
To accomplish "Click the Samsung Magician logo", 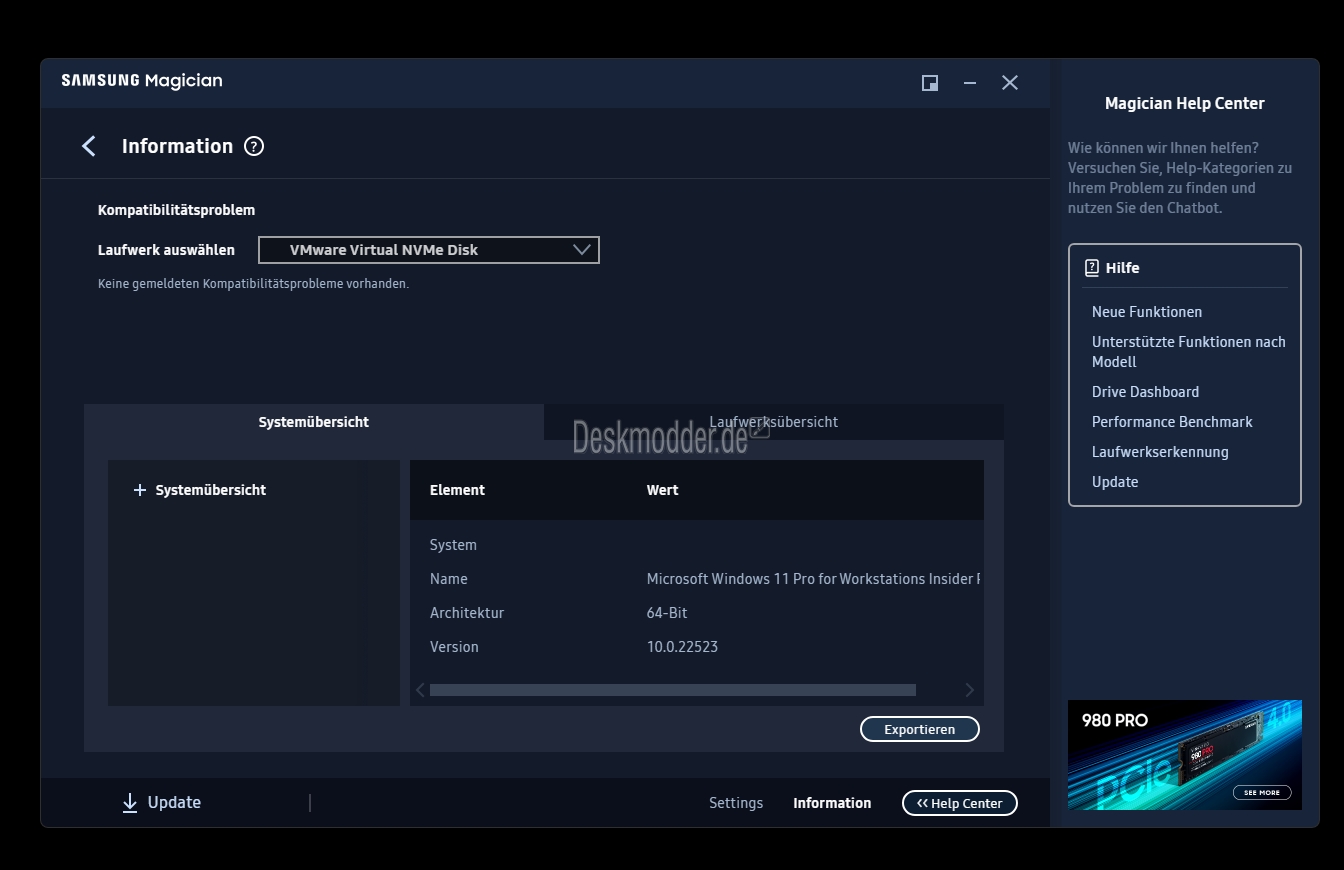I will (142, 81).
